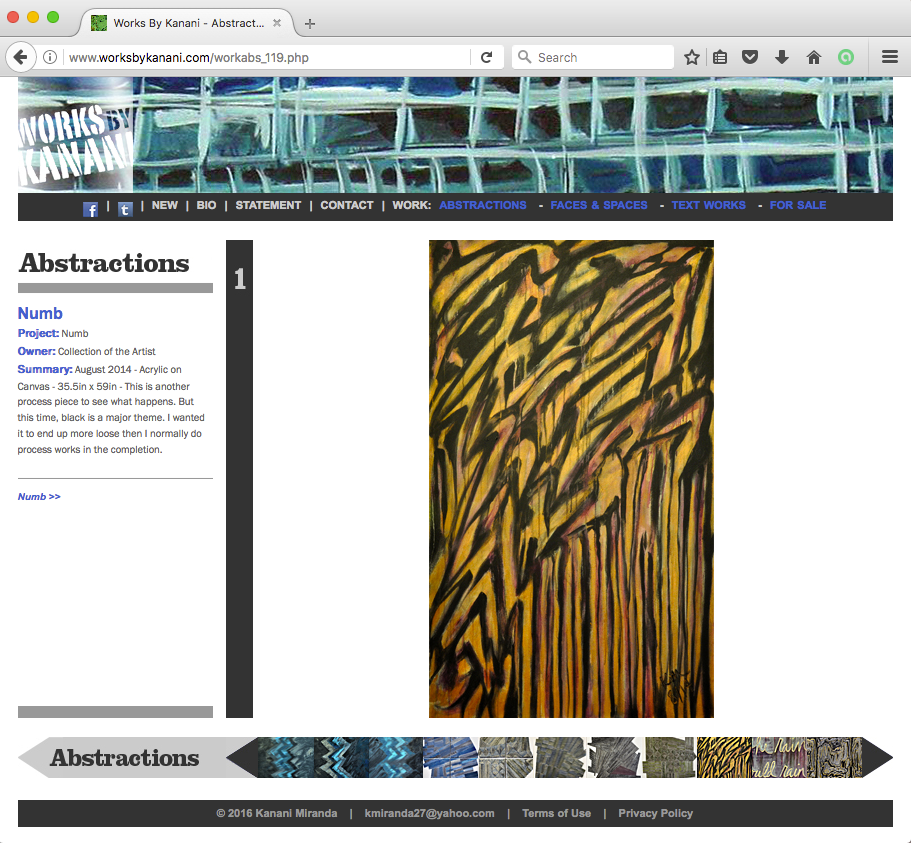
Task: Go back with the browser back arrow
Action: tap(20, 58)
